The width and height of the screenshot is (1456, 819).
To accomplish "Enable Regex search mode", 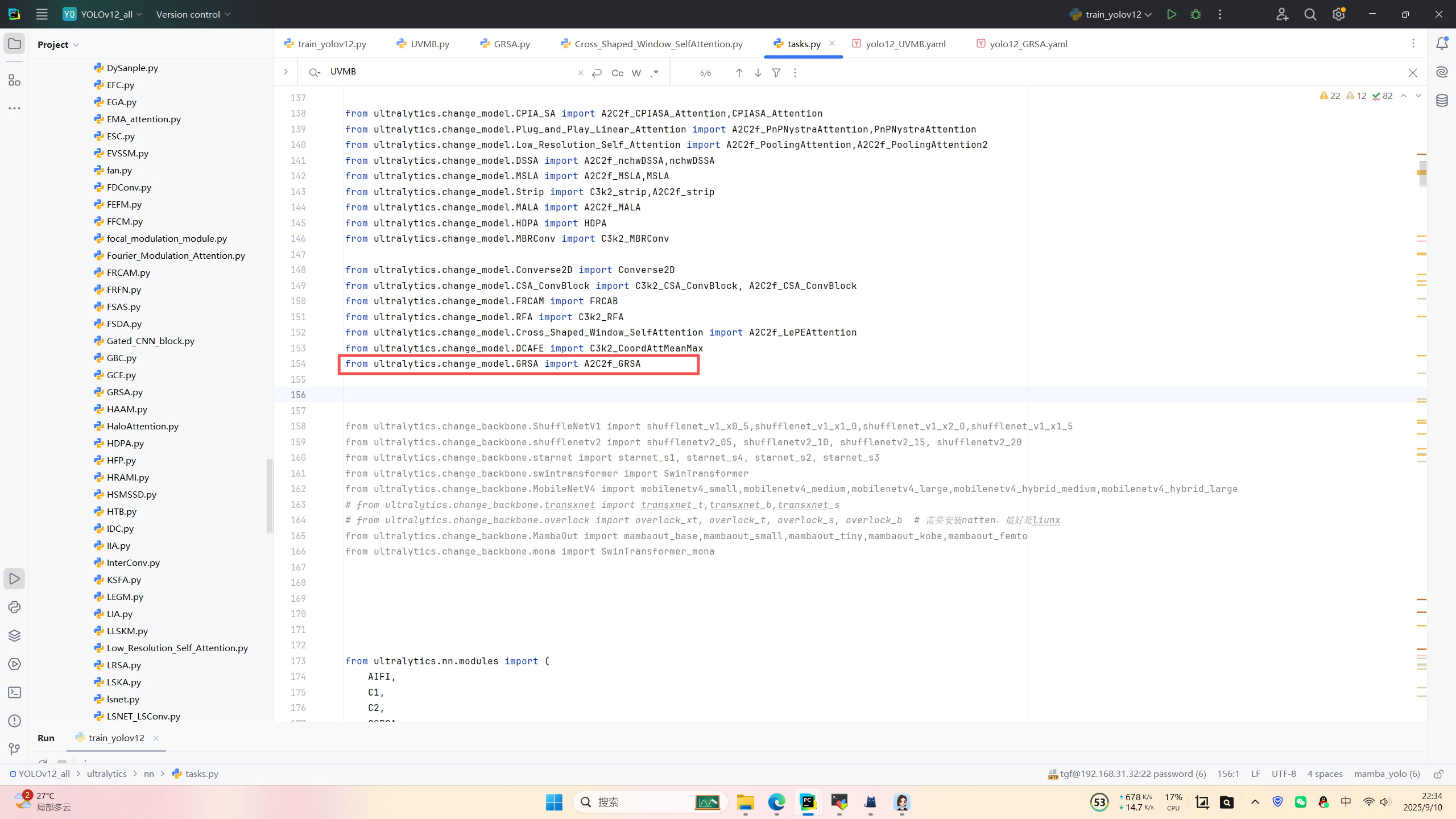I will click(655, 73).
